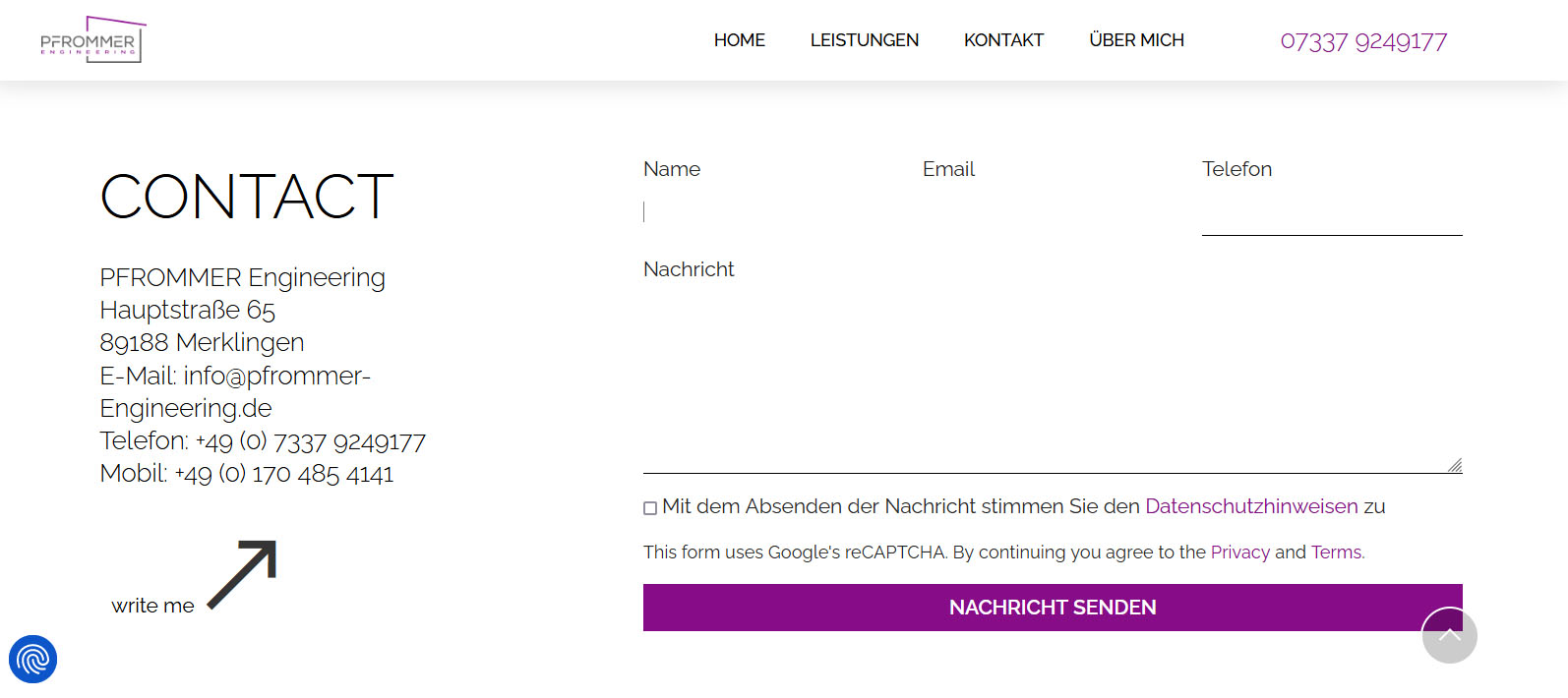Go to the HOME menu item
Viewport: 1568px width, 698px height.
pyautogui.click(x=739, y=40)
